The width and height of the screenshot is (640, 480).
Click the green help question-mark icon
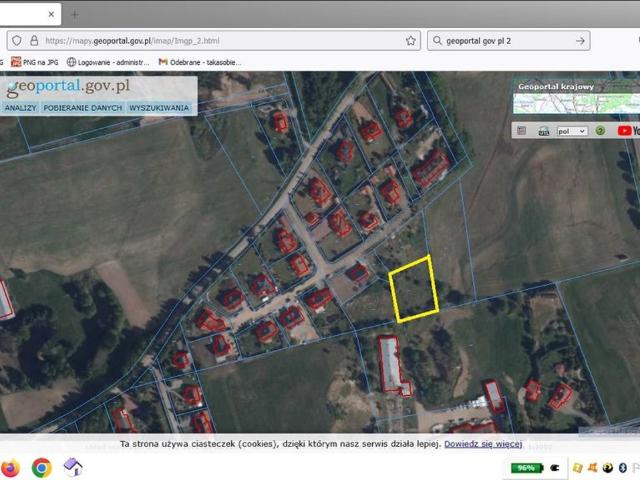pos(600,130)
